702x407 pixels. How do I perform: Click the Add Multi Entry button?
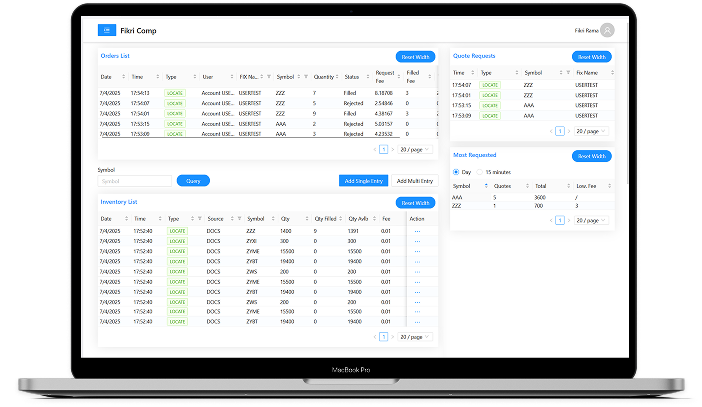pyautogui.click(x=414, y=181)
